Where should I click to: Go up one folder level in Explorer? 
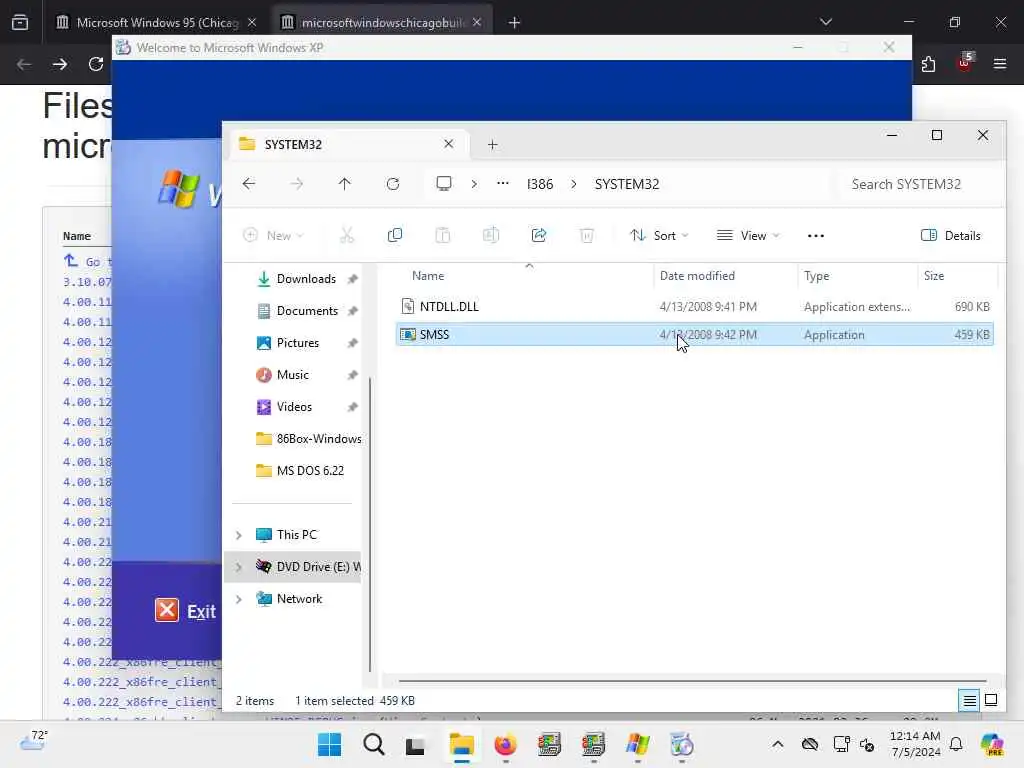(345, 184)
